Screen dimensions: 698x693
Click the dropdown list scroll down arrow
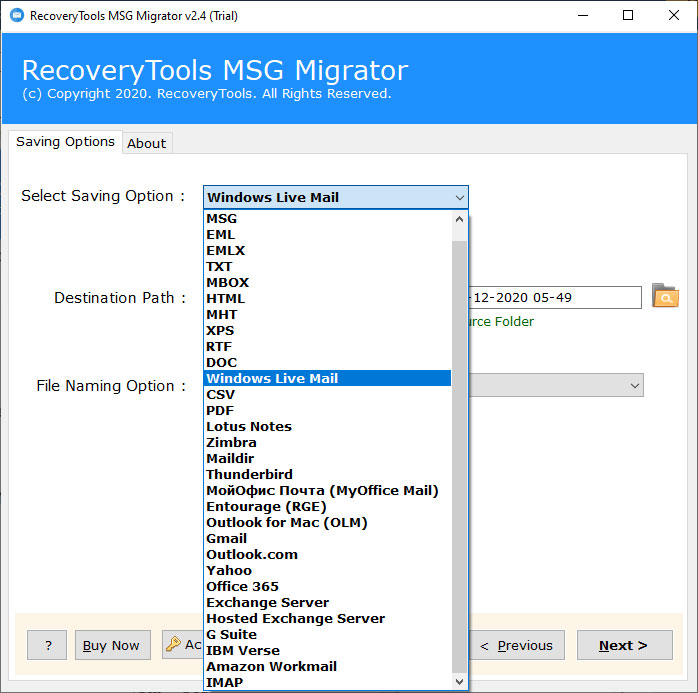click(x=459, y=681)
